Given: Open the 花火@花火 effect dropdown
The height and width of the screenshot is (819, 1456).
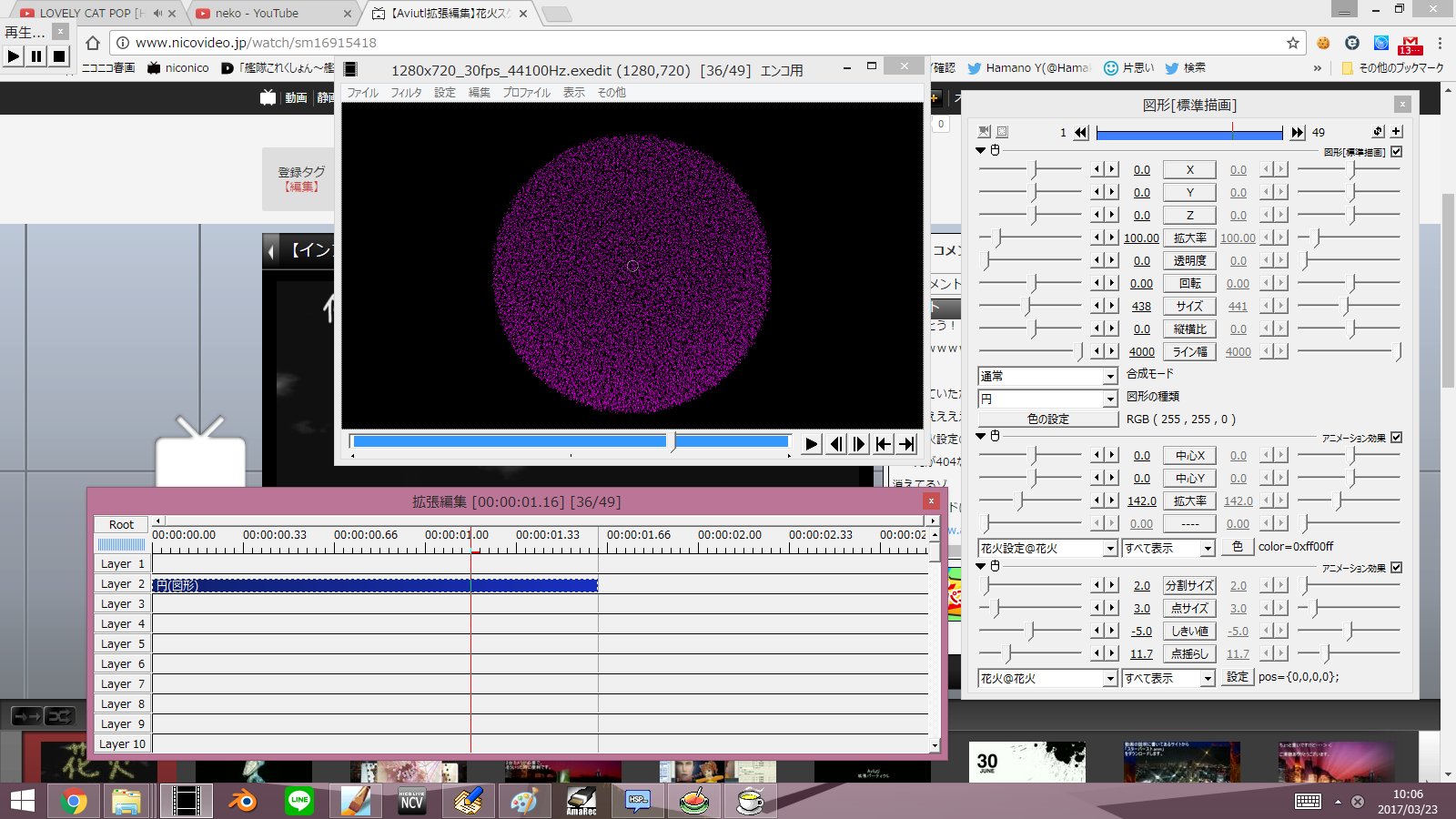Looking at the screenshot, I should click(1047, 678).
